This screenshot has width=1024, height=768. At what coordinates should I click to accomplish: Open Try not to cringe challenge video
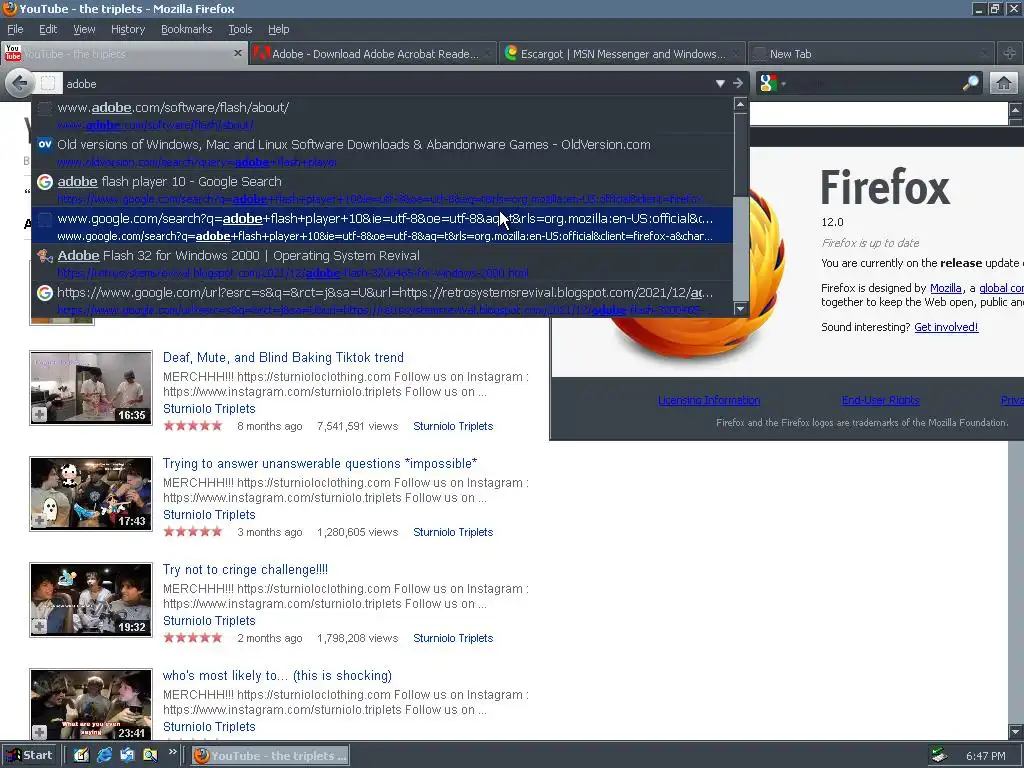[245, 569]
